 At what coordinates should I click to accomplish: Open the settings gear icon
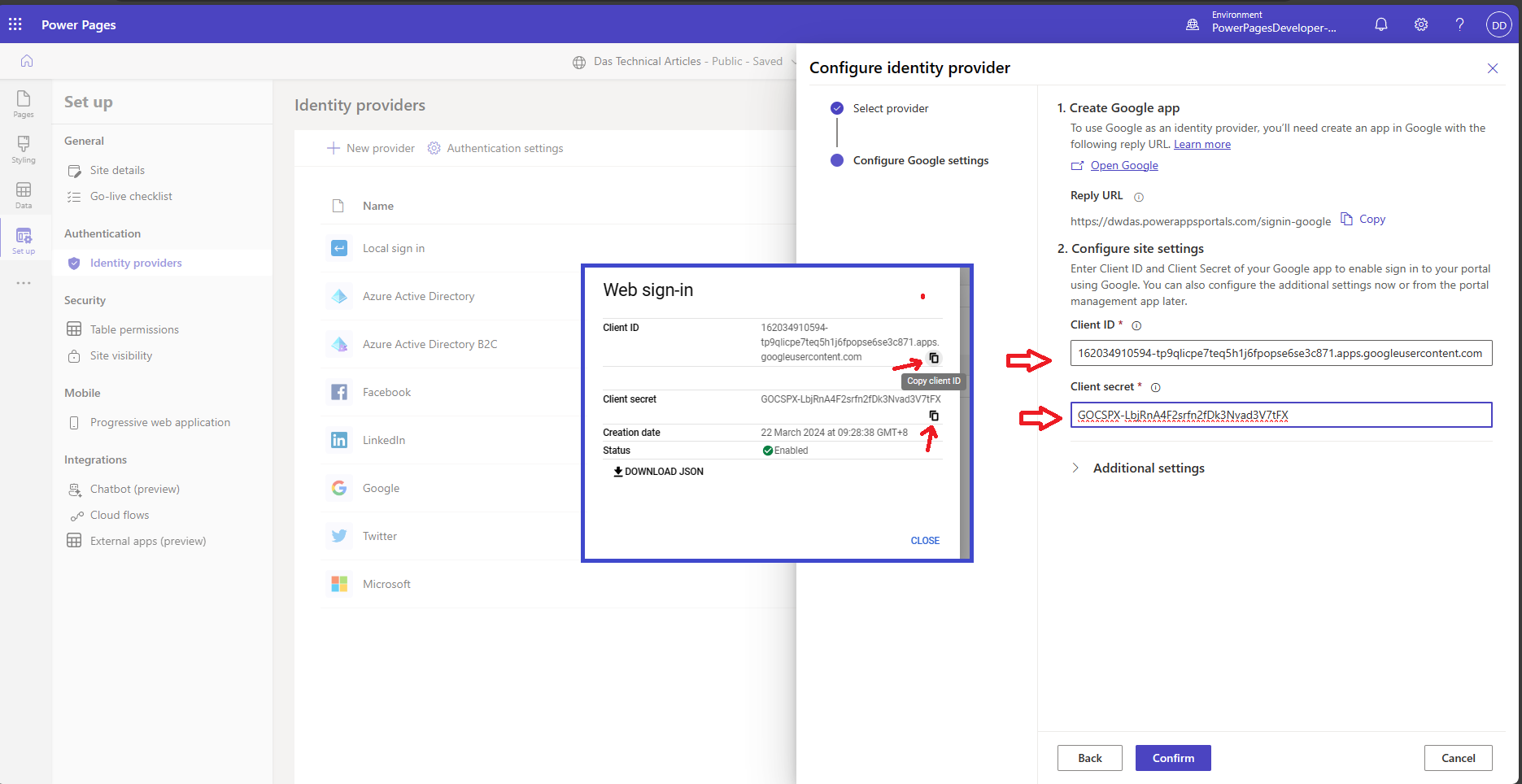click(x=1421, y=24)
